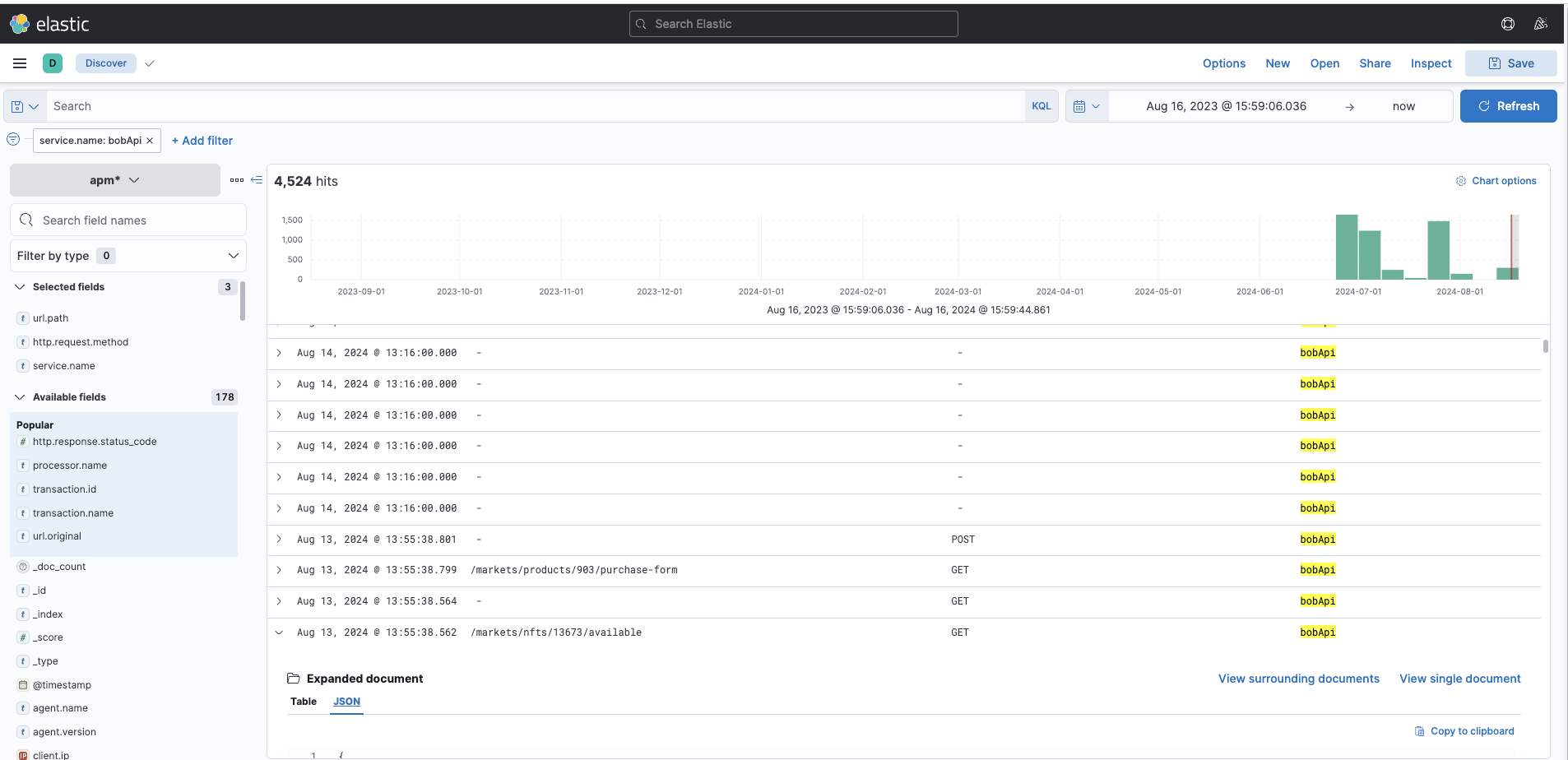Click the KQL search query field

pyautogui.click(x=535, y=106)
